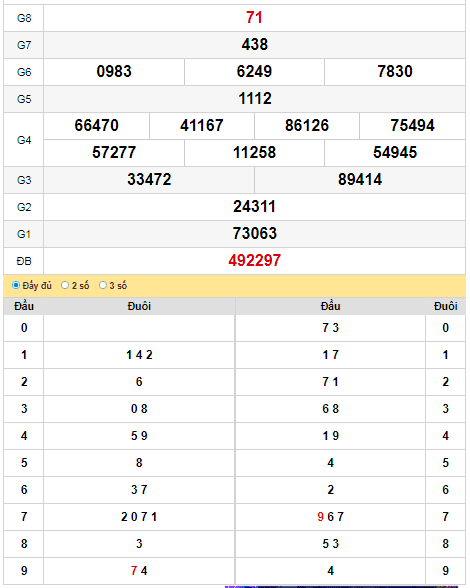Click the G6 result 6249
The image size is (470, 588).
pyautogui.click(x=254, y=72)
